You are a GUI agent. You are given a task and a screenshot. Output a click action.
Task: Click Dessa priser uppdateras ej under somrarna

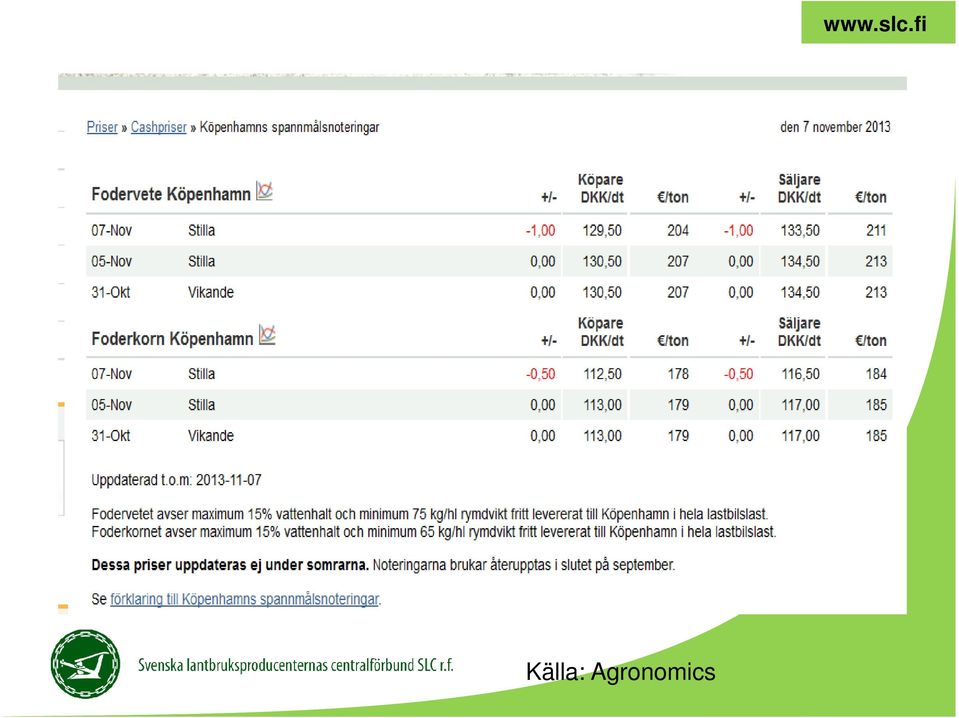point(230,565)
